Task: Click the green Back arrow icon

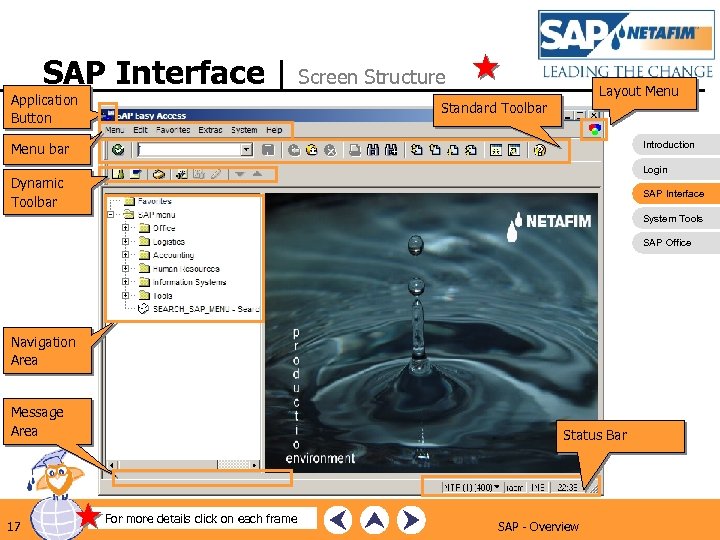Action: pyautogui.click(x=294, y=150)
